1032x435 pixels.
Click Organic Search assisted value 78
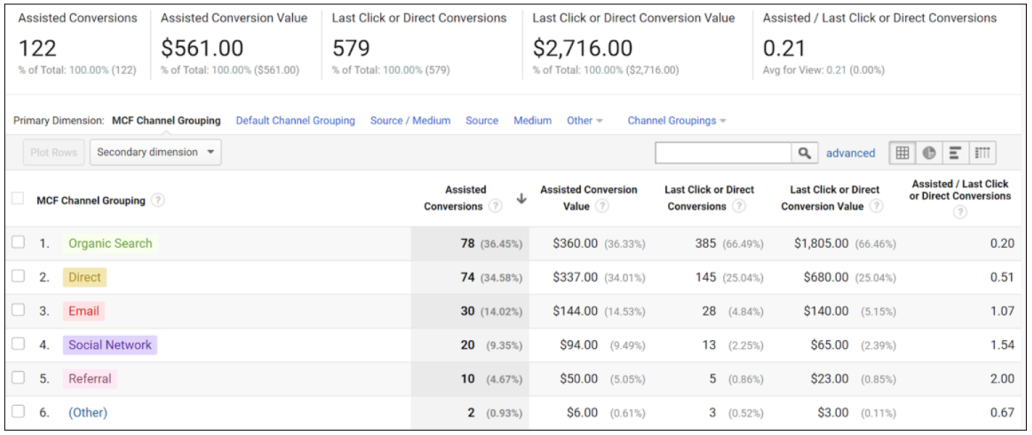[x=467, y=243]
